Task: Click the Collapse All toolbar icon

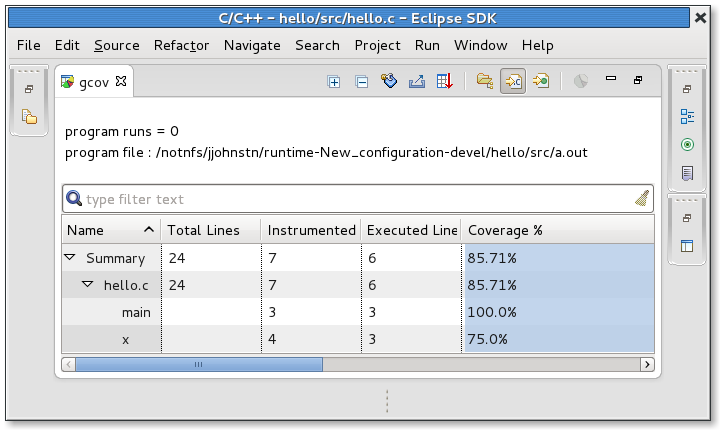Action: click(361, 82)
